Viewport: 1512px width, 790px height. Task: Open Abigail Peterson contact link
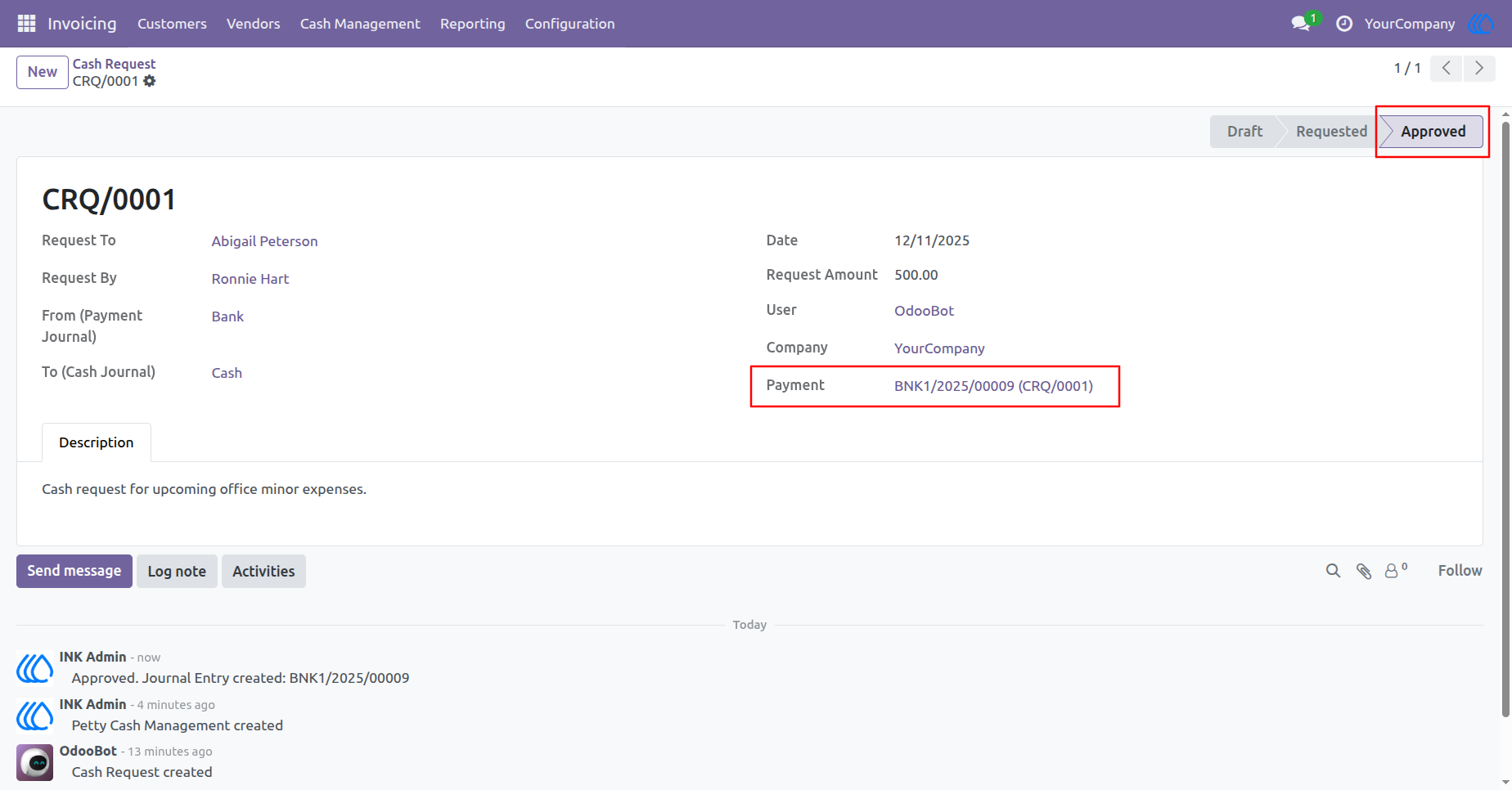tap(264, 241)
